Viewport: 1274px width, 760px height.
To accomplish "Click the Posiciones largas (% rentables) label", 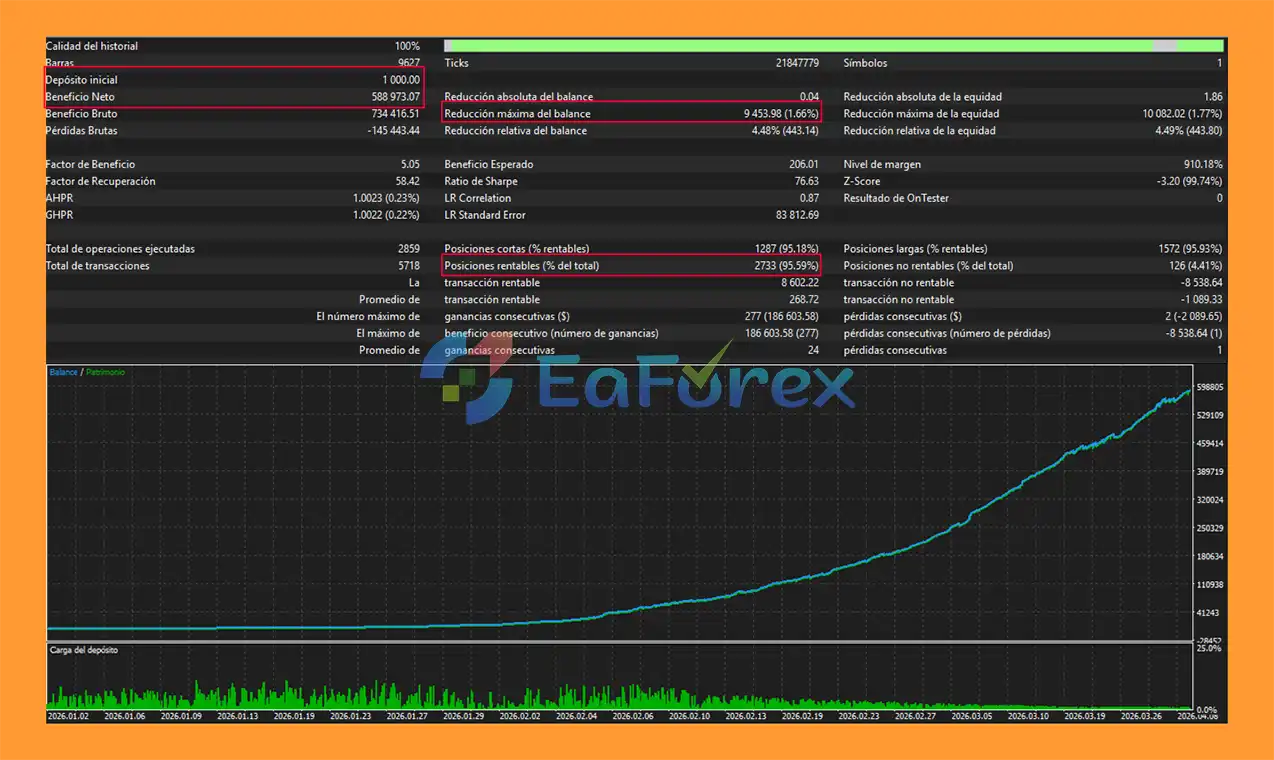I will pos(915,249).
